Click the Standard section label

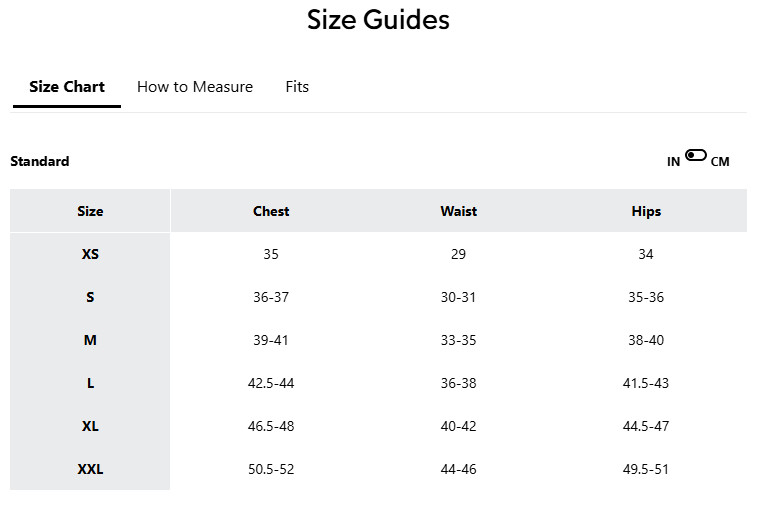[x=40, y=161]
